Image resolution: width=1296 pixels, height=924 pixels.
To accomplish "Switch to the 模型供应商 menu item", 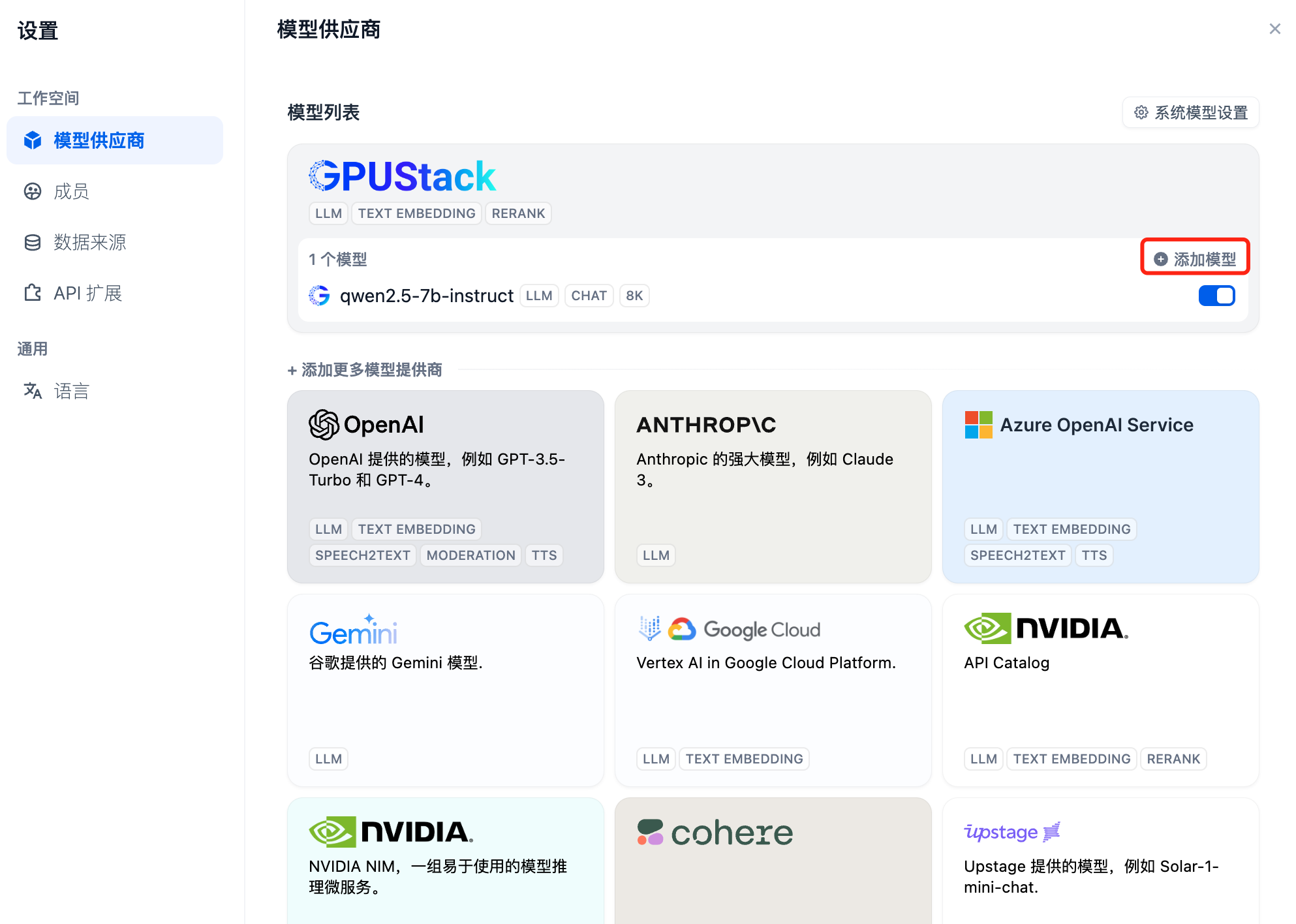I will point(99,140).
